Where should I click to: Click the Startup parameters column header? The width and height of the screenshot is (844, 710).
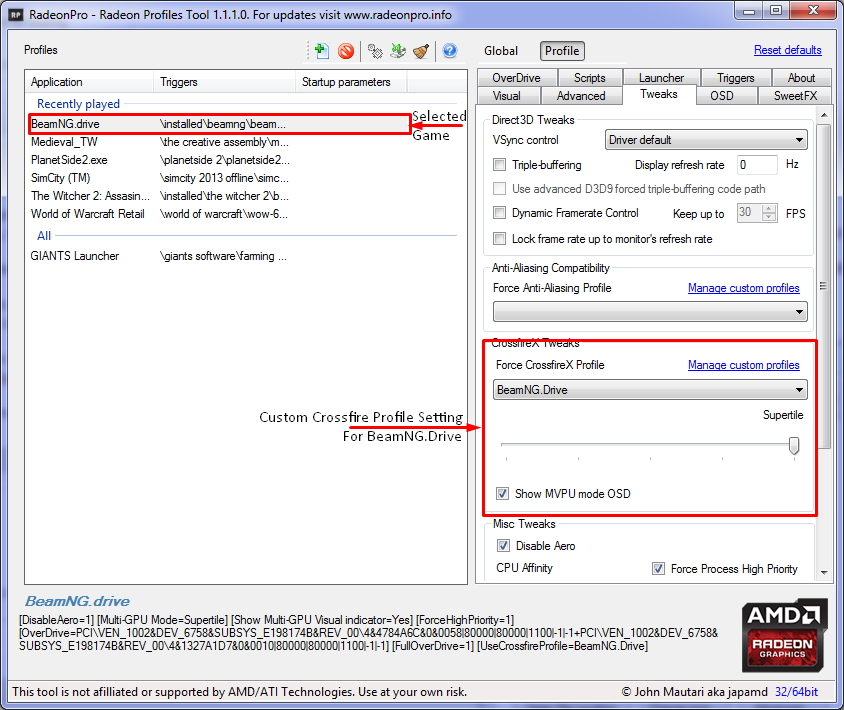351,82
